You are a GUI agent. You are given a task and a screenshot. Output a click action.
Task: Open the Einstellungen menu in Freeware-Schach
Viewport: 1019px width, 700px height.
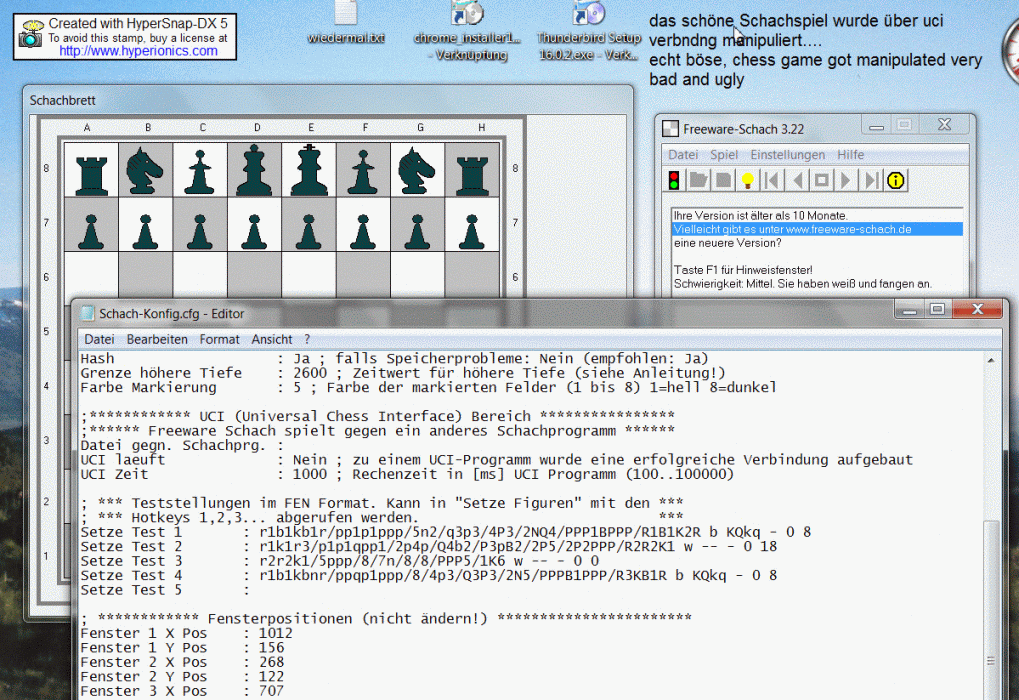click(x=788, y=155)
